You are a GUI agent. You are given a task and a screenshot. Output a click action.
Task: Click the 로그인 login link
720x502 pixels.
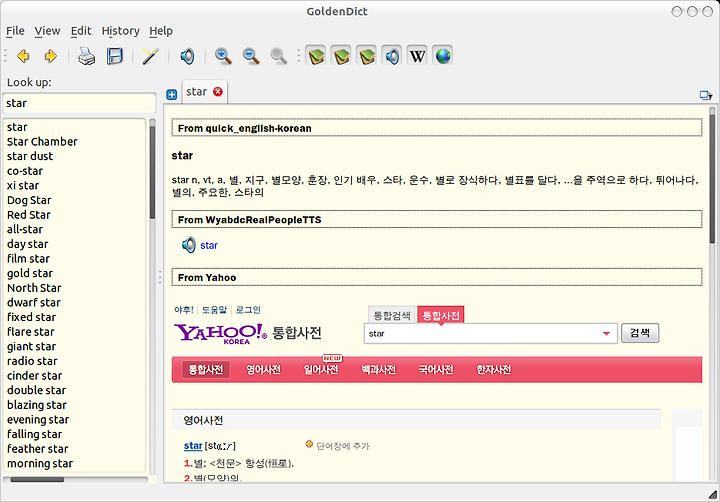click(248, 310)
